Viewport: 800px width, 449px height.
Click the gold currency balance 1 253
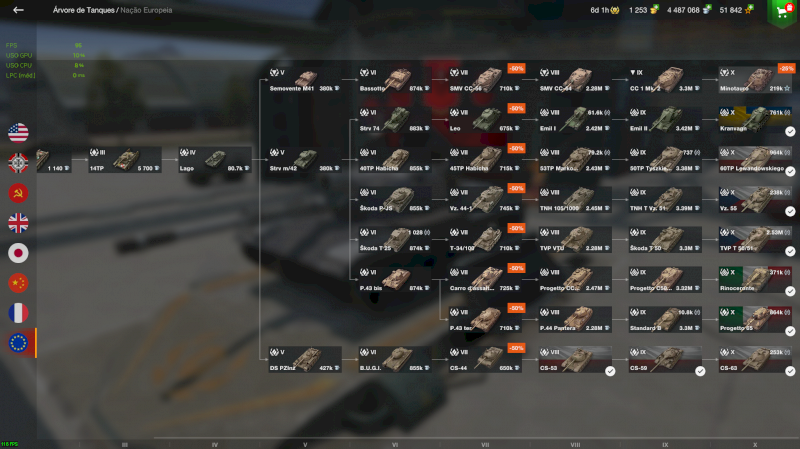(643, 10)
